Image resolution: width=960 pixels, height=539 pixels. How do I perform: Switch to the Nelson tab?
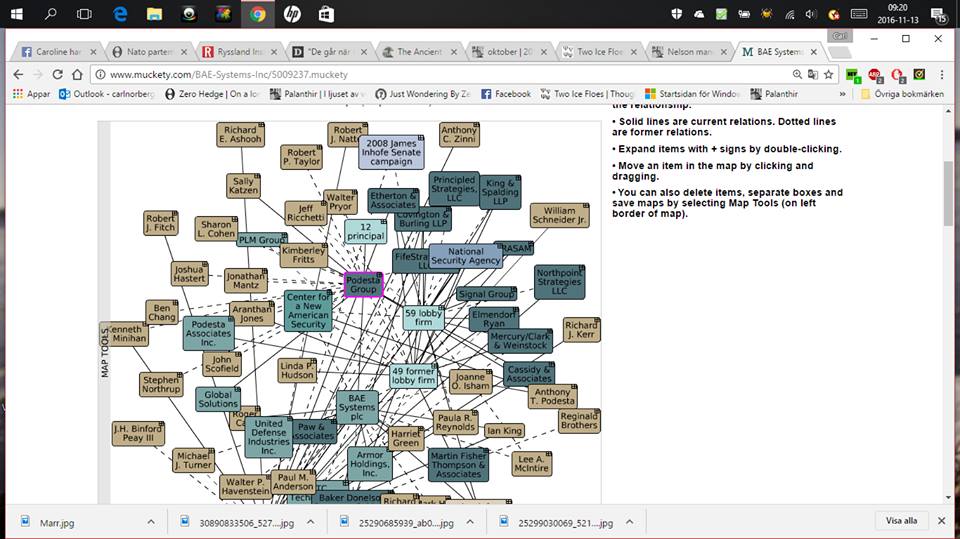[x=687, y=52]
